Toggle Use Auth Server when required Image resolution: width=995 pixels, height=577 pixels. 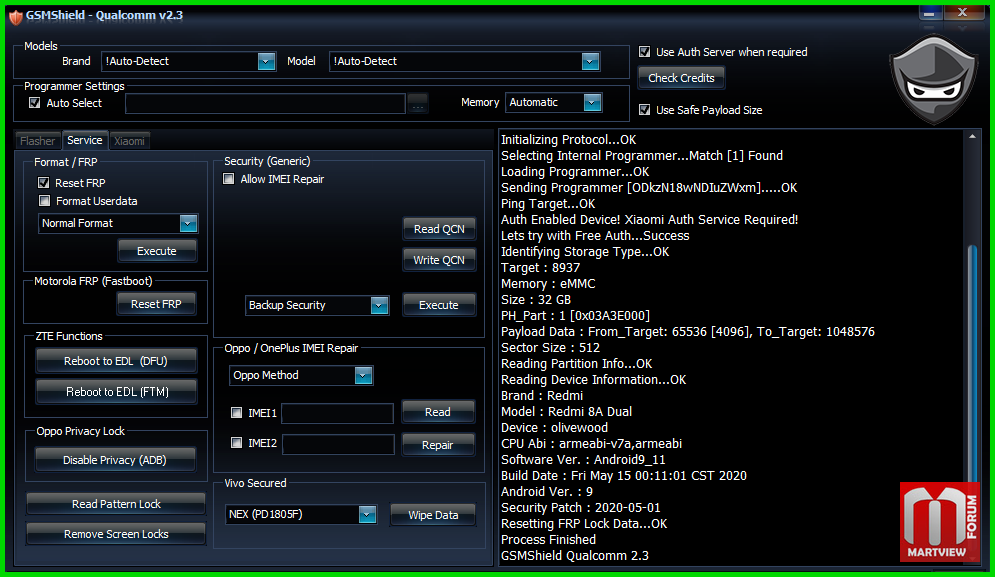point(645,52)
